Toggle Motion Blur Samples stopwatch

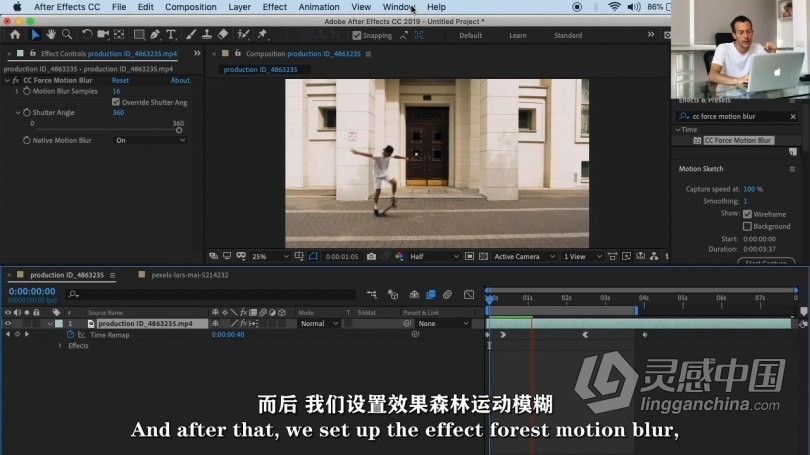click(x=26, y=91)
